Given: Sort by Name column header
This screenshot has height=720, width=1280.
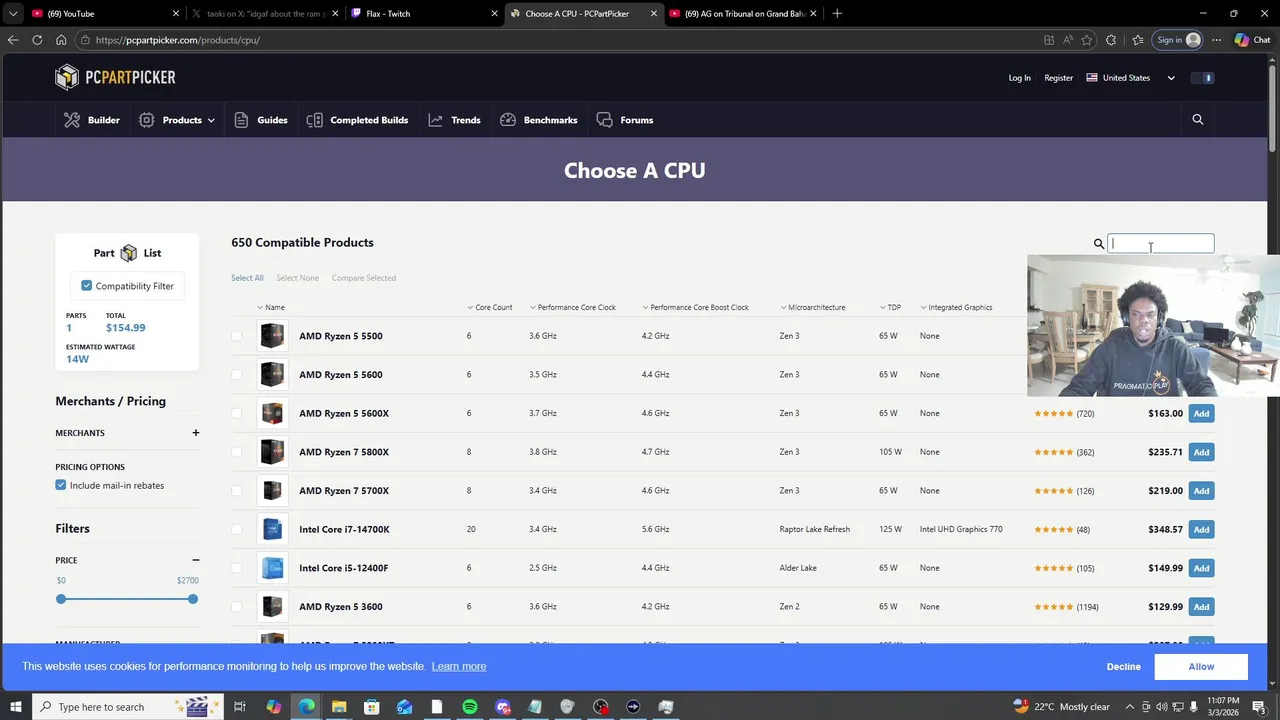Looking at the screenshot, I should point(271,307).
